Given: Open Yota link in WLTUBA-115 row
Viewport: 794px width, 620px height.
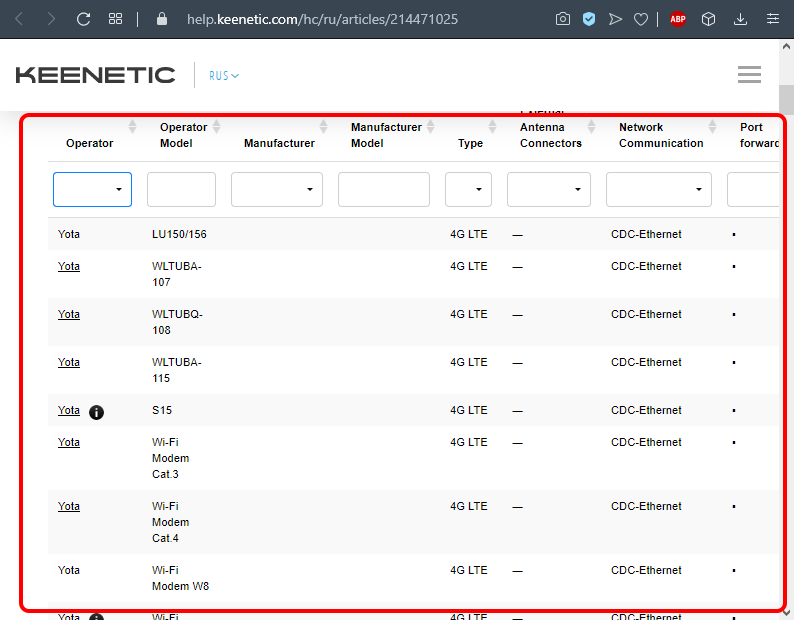Looking at the screenshot, I should pos(69,363).
